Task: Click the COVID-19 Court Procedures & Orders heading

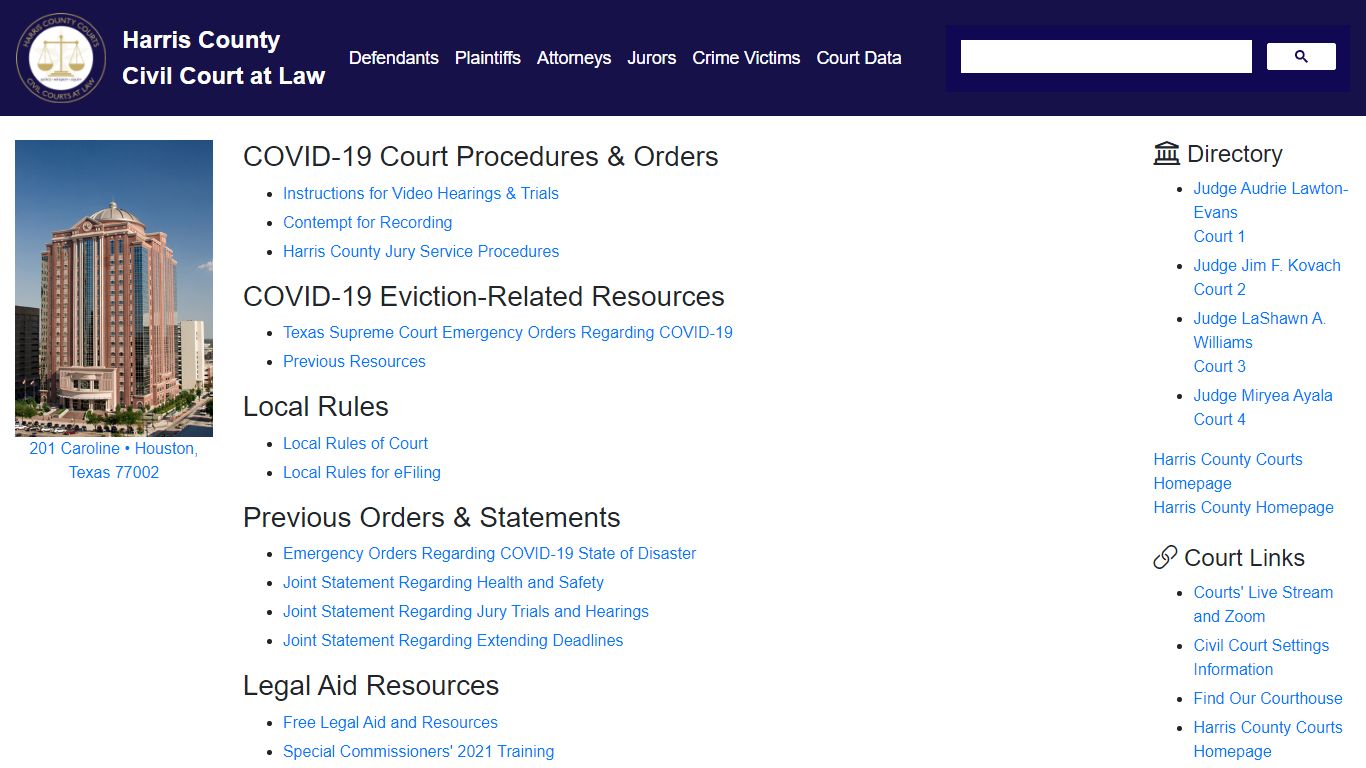Action: 481,157
